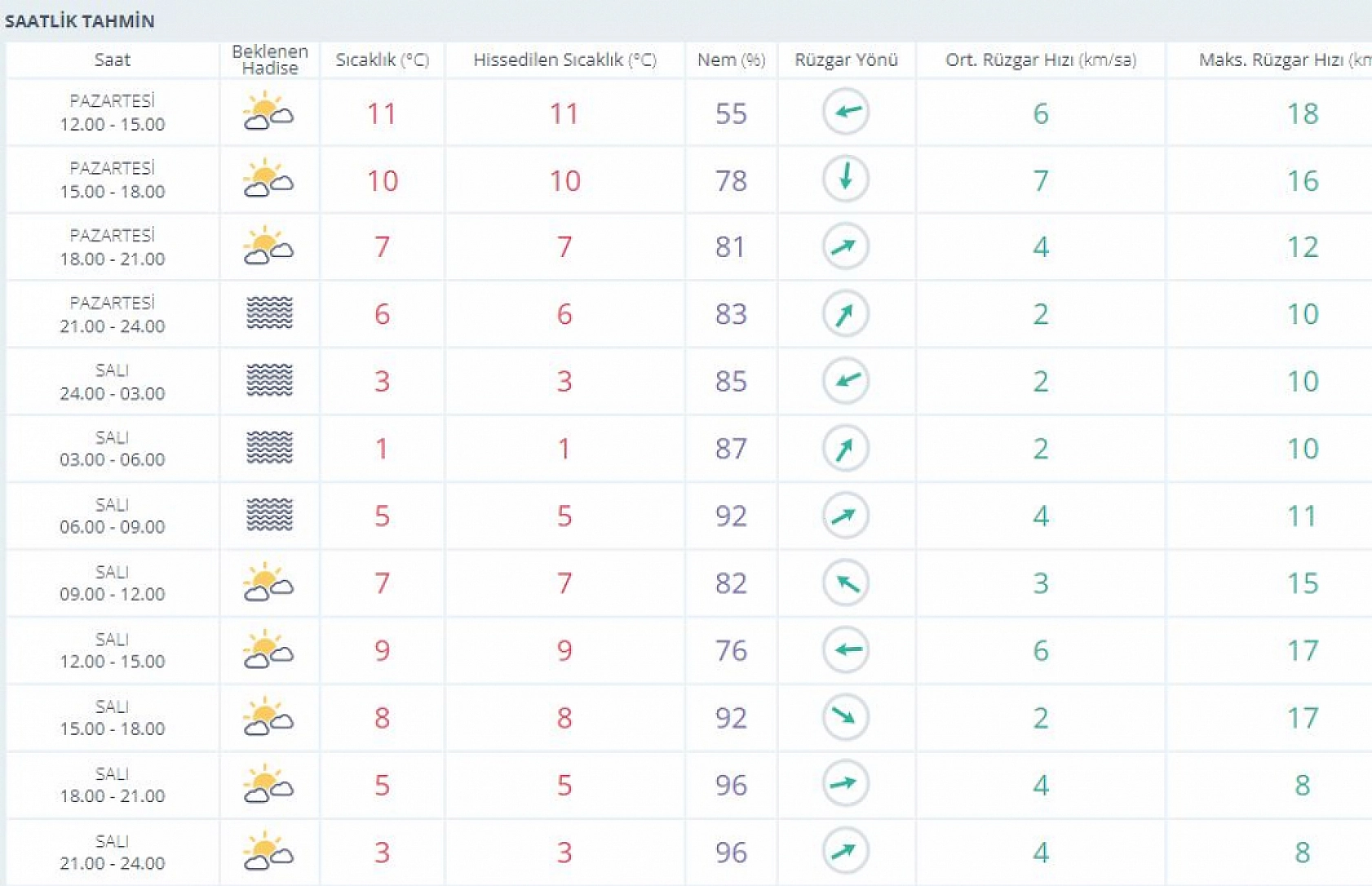Click the partly sunny icon for Pazartesi 12.00 - 15.00
This screenshot has height=886, width=1372.
(268, 113)
